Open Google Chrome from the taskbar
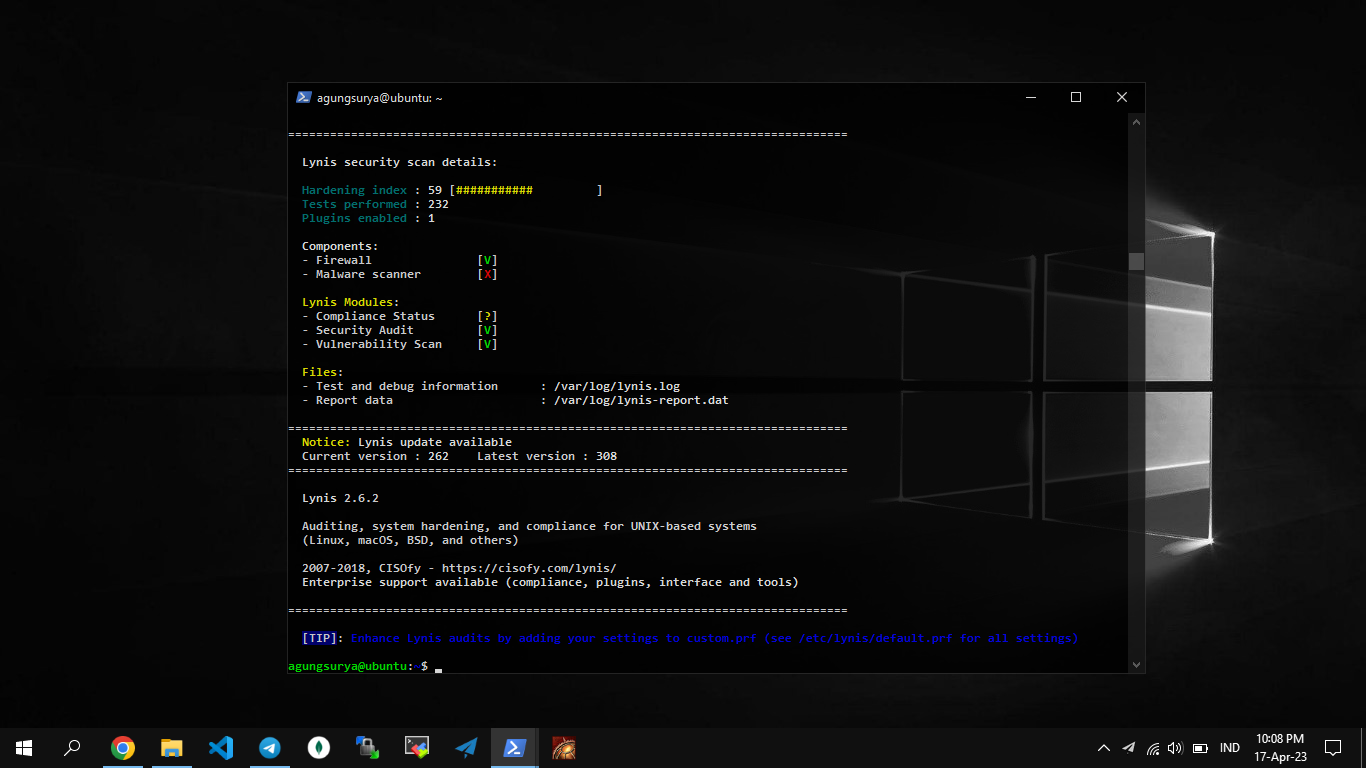The width and height of the screenshot is (1366, 768). point(123,747)
